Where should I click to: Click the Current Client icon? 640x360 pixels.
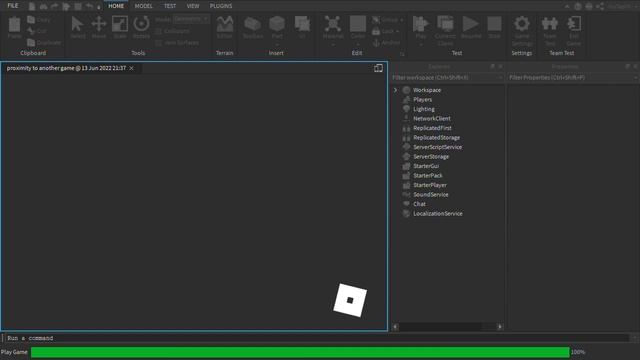(445, 24)
